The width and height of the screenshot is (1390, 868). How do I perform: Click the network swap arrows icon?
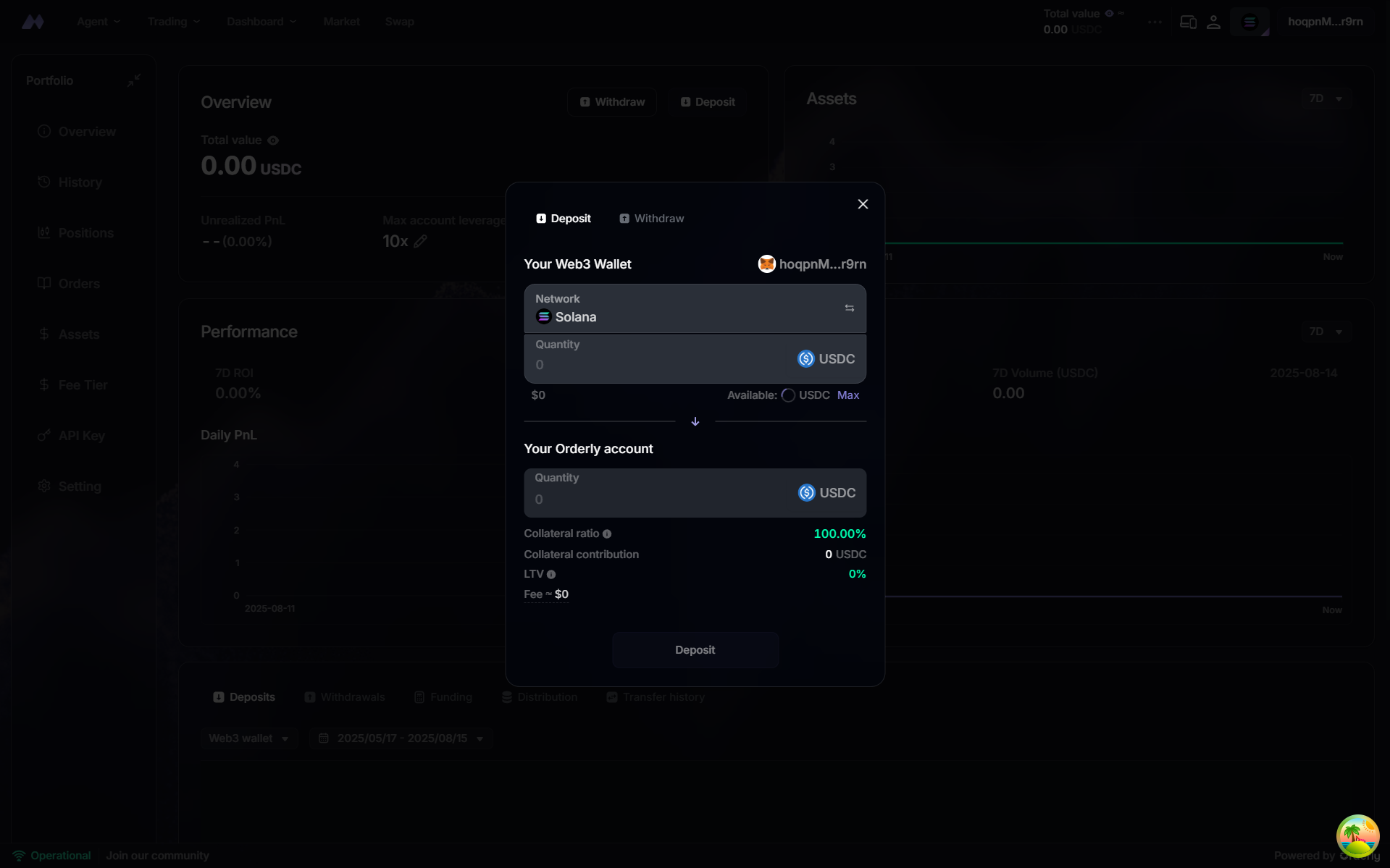point(849,308)
